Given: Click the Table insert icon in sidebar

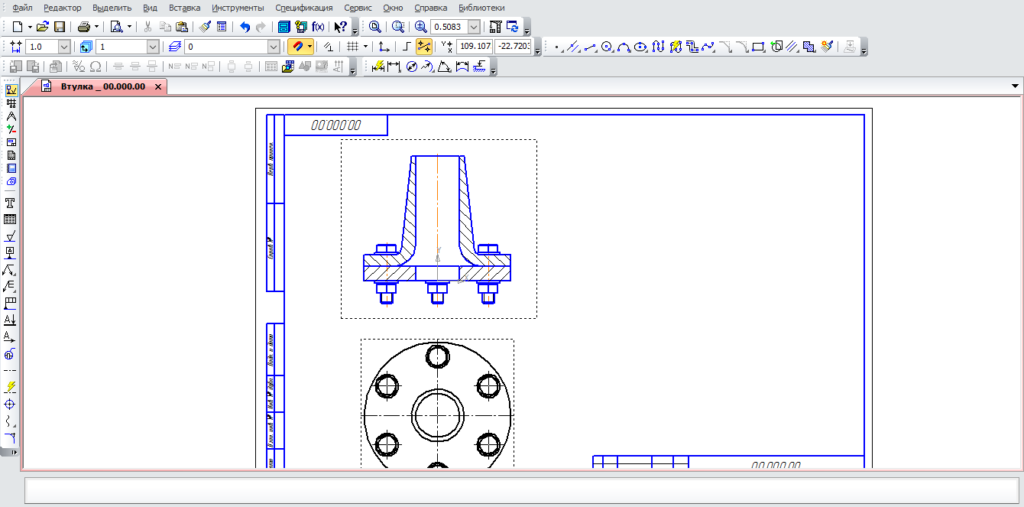Looking at the screenshot, I should [11, 219].
